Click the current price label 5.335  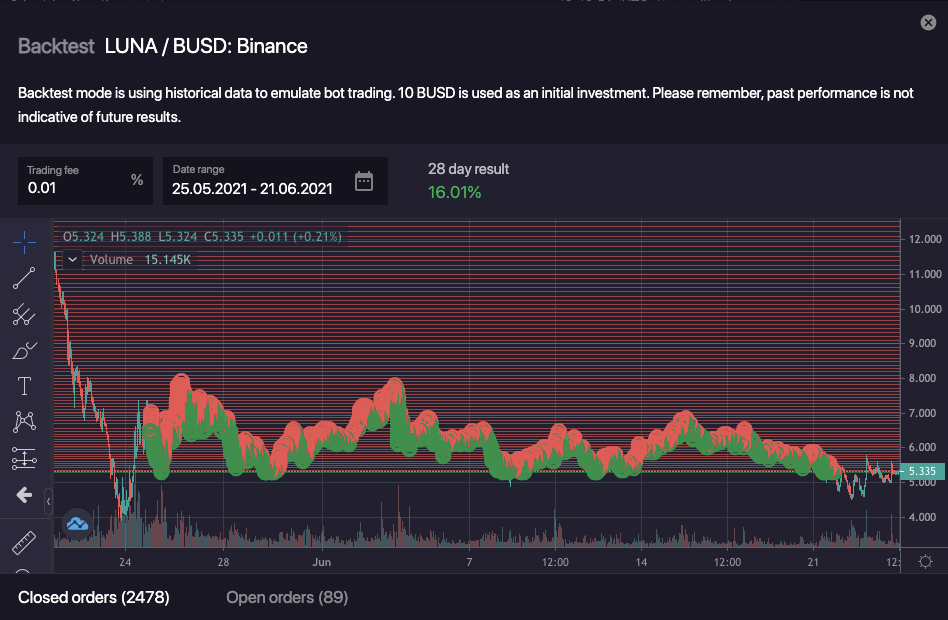(x=923, y=471)
